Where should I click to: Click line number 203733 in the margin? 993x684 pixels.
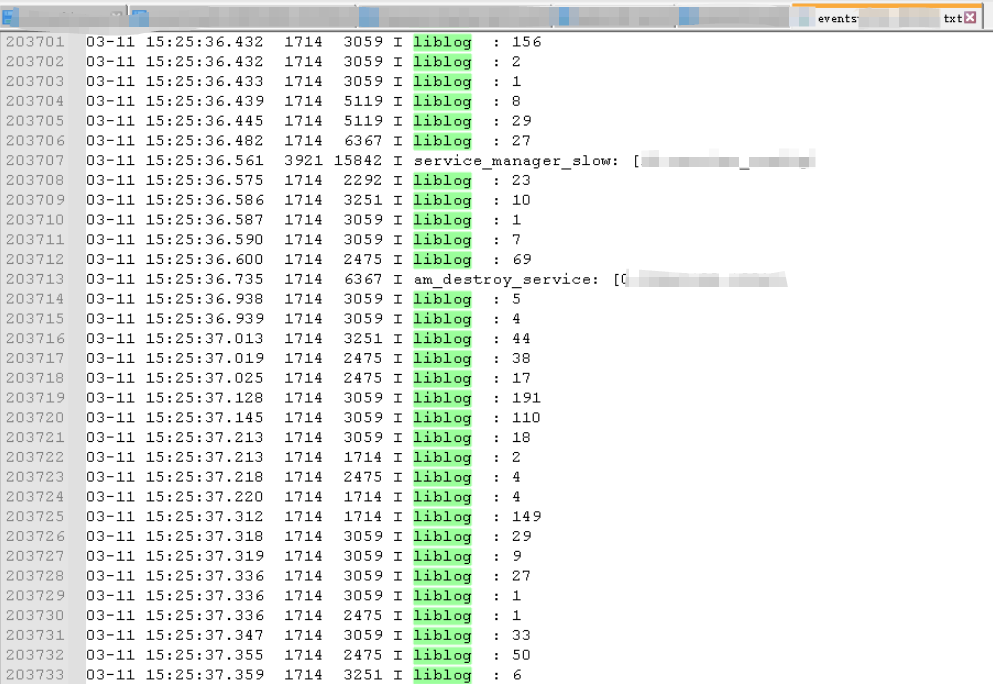click(x=35, y=674)
